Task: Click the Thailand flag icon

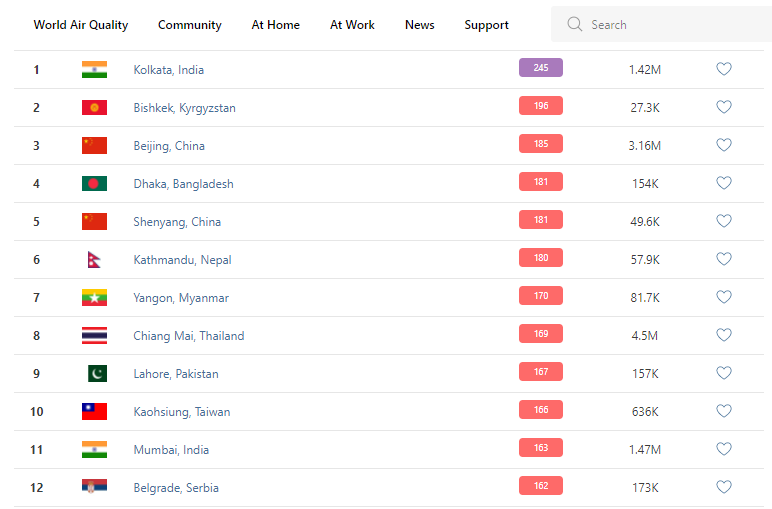Action: point(94,336)
